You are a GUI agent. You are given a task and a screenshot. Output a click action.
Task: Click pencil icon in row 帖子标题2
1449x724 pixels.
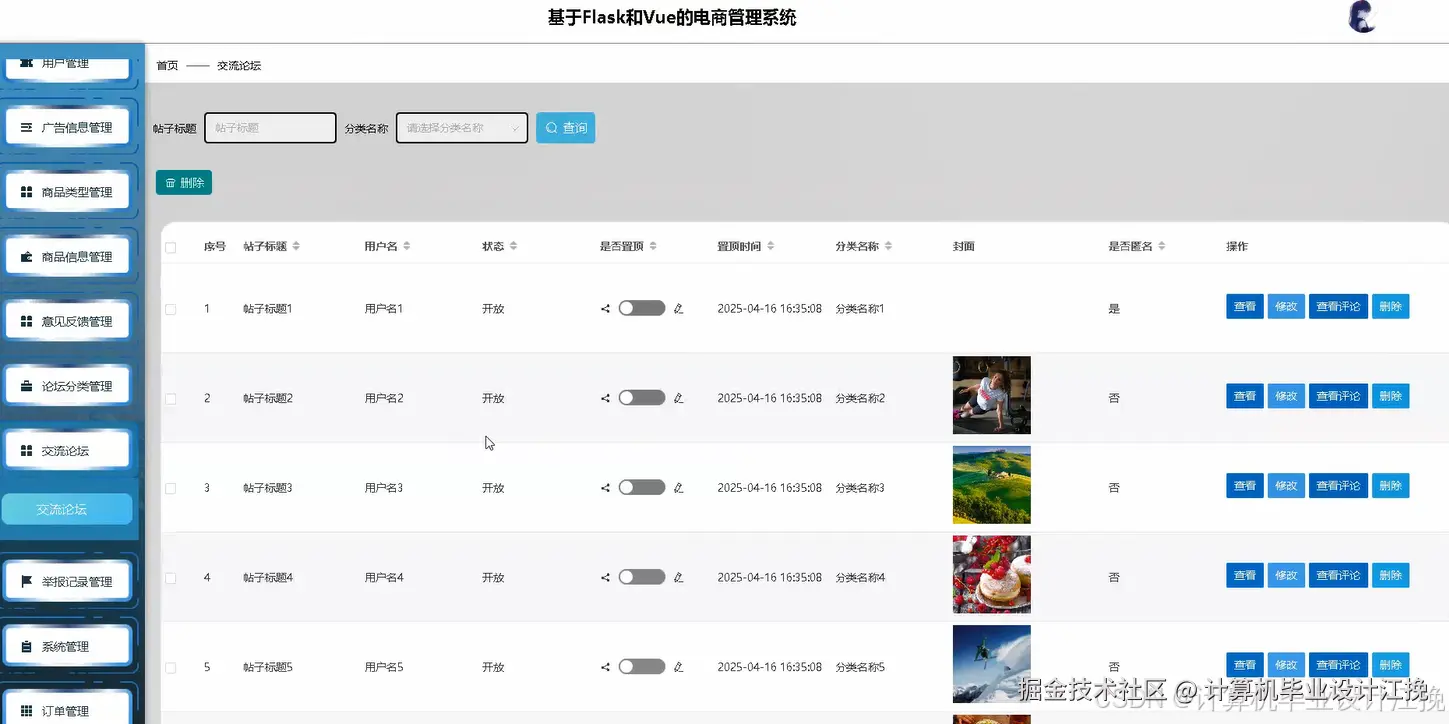pyautogui.click(x=678, y=398)
